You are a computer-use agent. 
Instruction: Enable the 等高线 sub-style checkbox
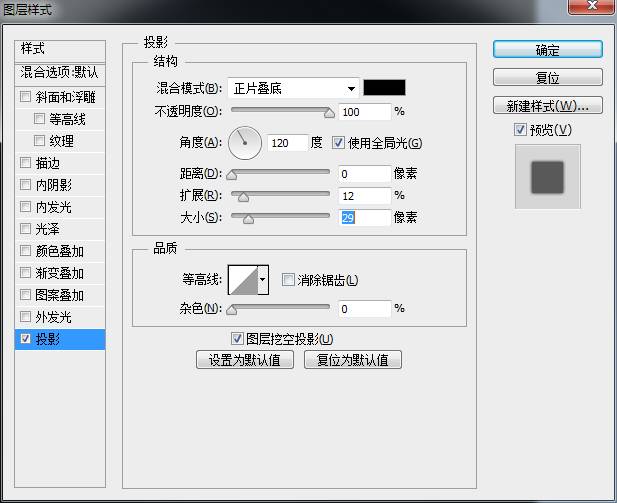(39, 119)
